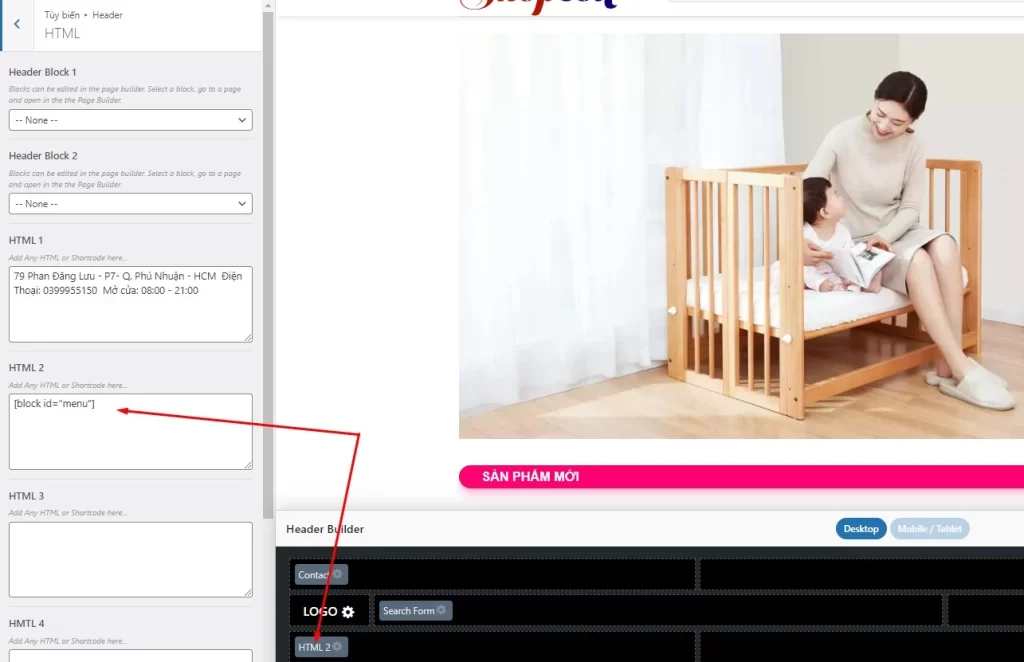This screenshot has height=662, width=1024.
Task: Click the LOGO block in header builder
Action: [320, 611]
